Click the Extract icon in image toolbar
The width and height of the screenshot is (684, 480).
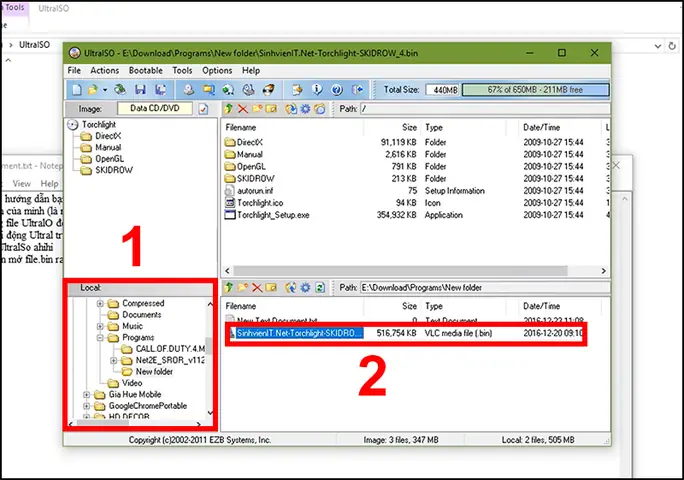coord(291,109)
